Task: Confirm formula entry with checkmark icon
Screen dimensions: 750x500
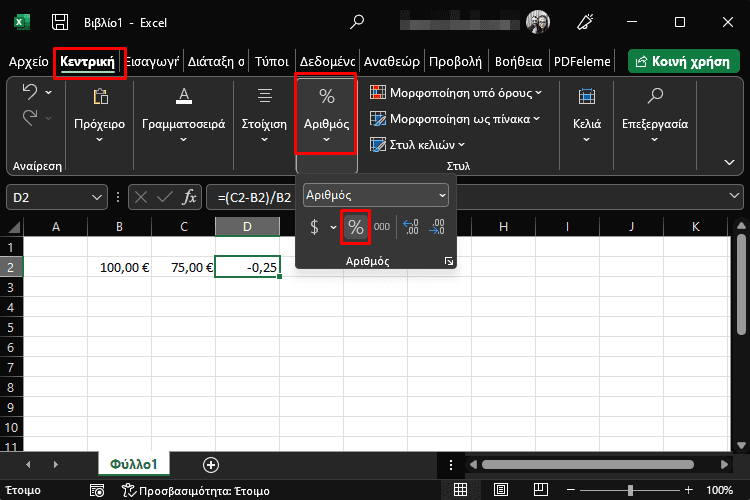Action: pyautogui.click(x=165, y=197)
